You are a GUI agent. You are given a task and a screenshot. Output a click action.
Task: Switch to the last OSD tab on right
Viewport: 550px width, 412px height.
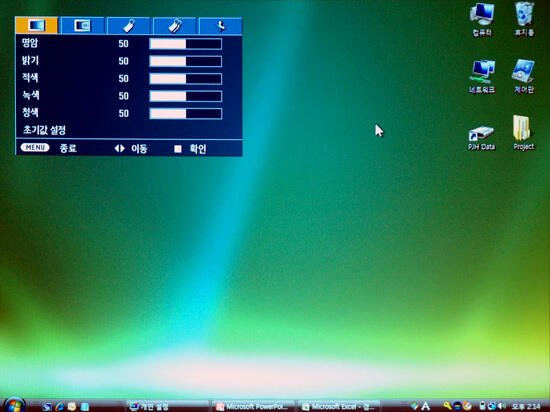click(x=220, y=26)
